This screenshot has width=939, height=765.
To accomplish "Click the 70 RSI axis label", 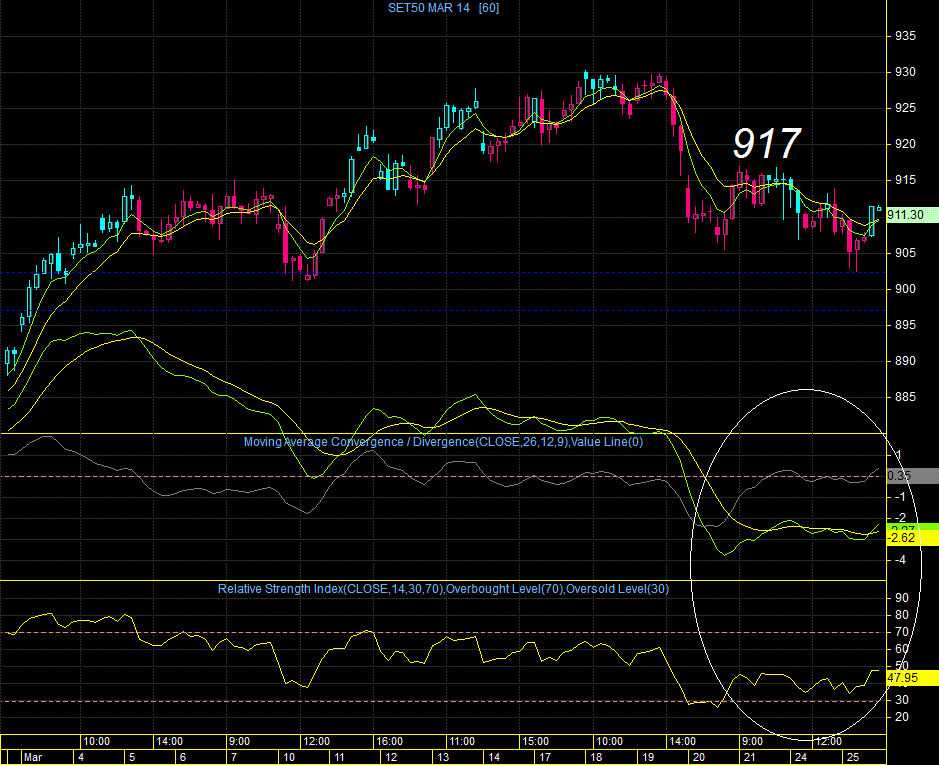I will (901, 632).
